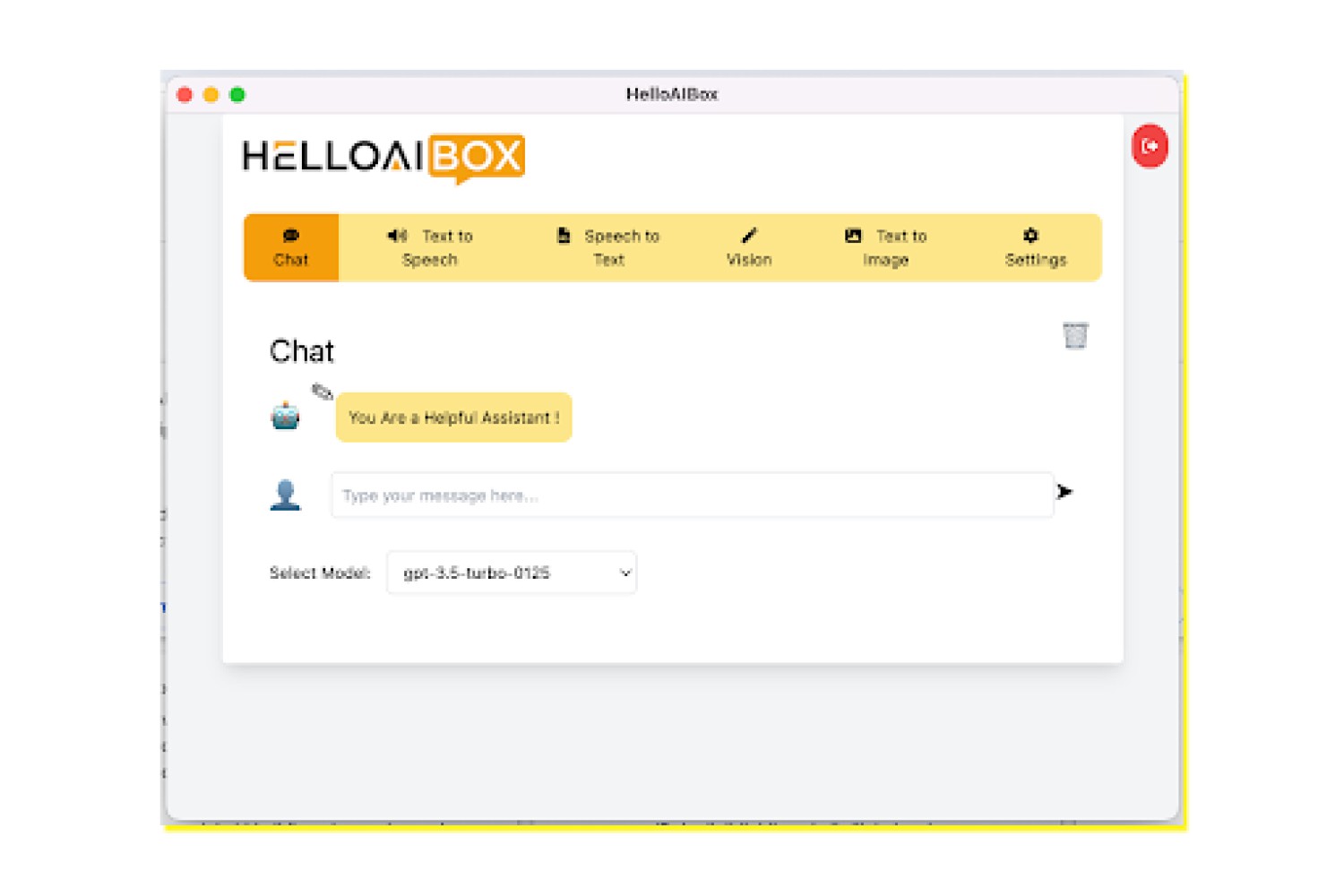Image resolution: width=1344 pixels, height=896 pixels.
Task: Minimize the HelloAIBox window
Action: 211,95
